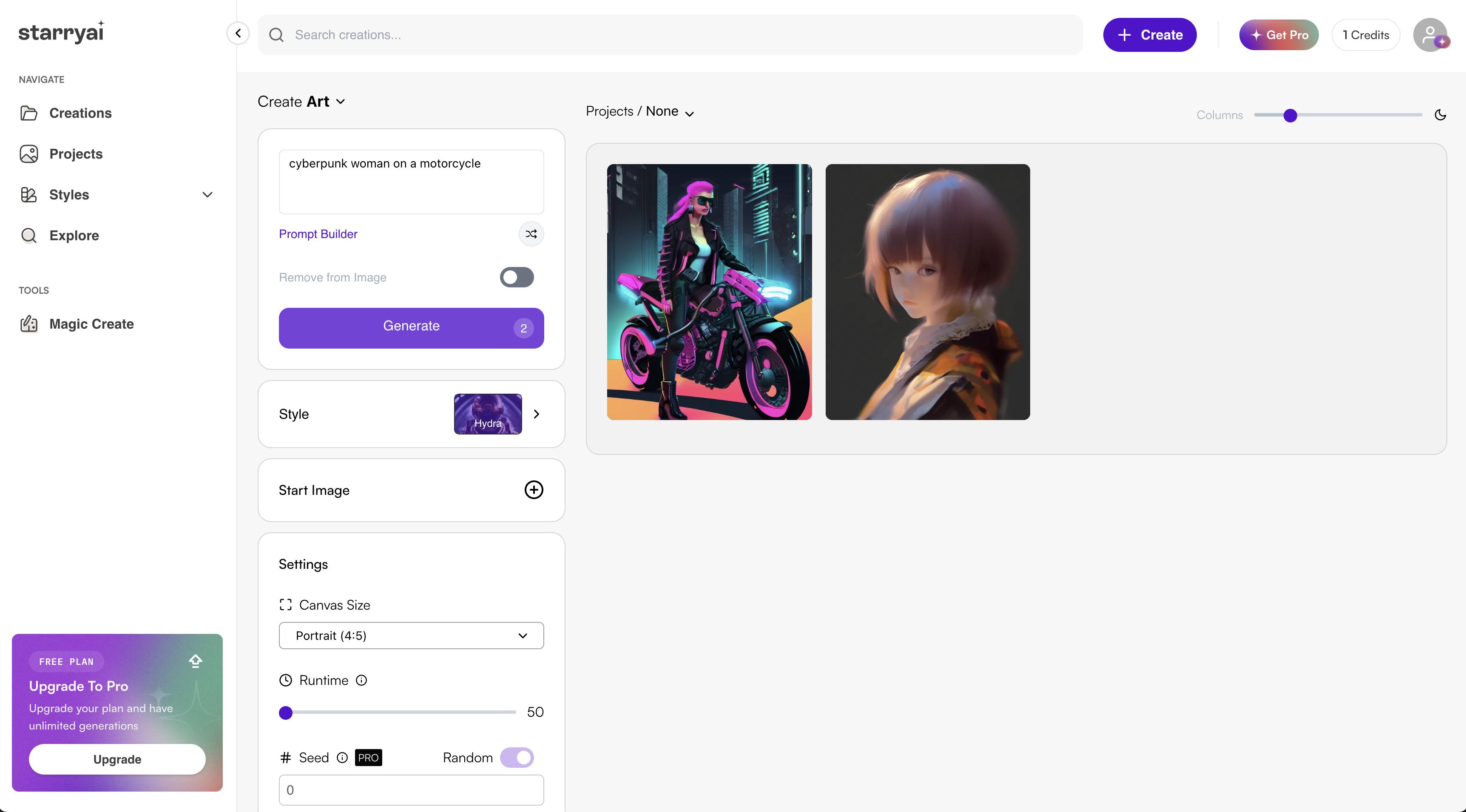Switch to dark mode with the moon icon

1440,115
